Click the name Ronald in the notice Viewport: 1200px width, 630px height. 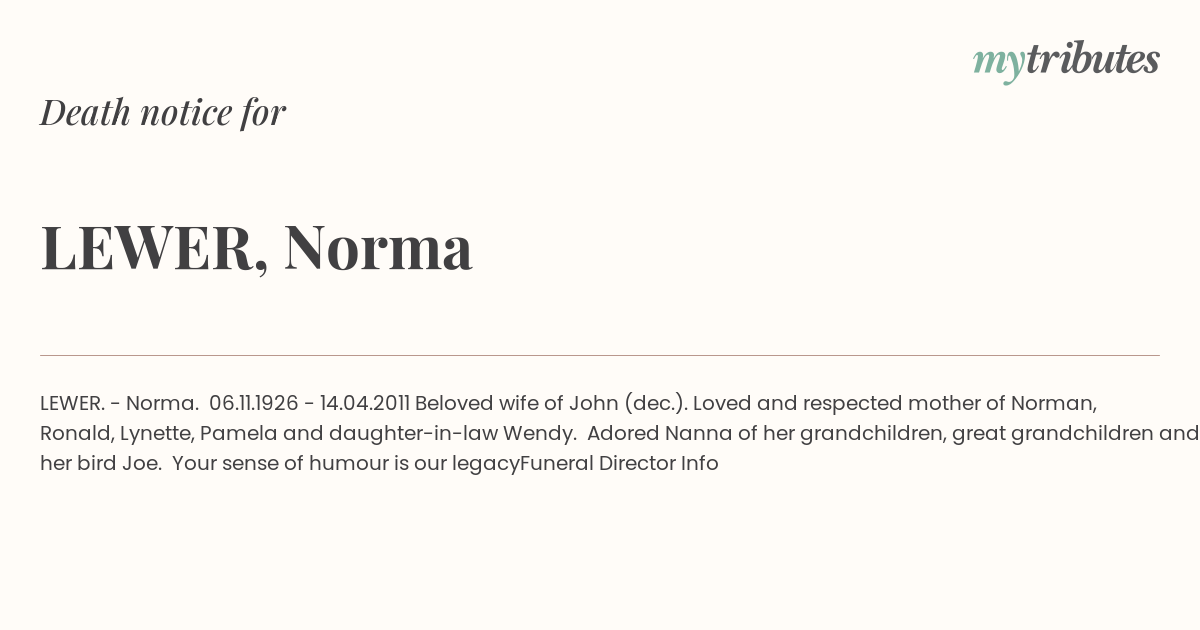[x=75, y=433]
